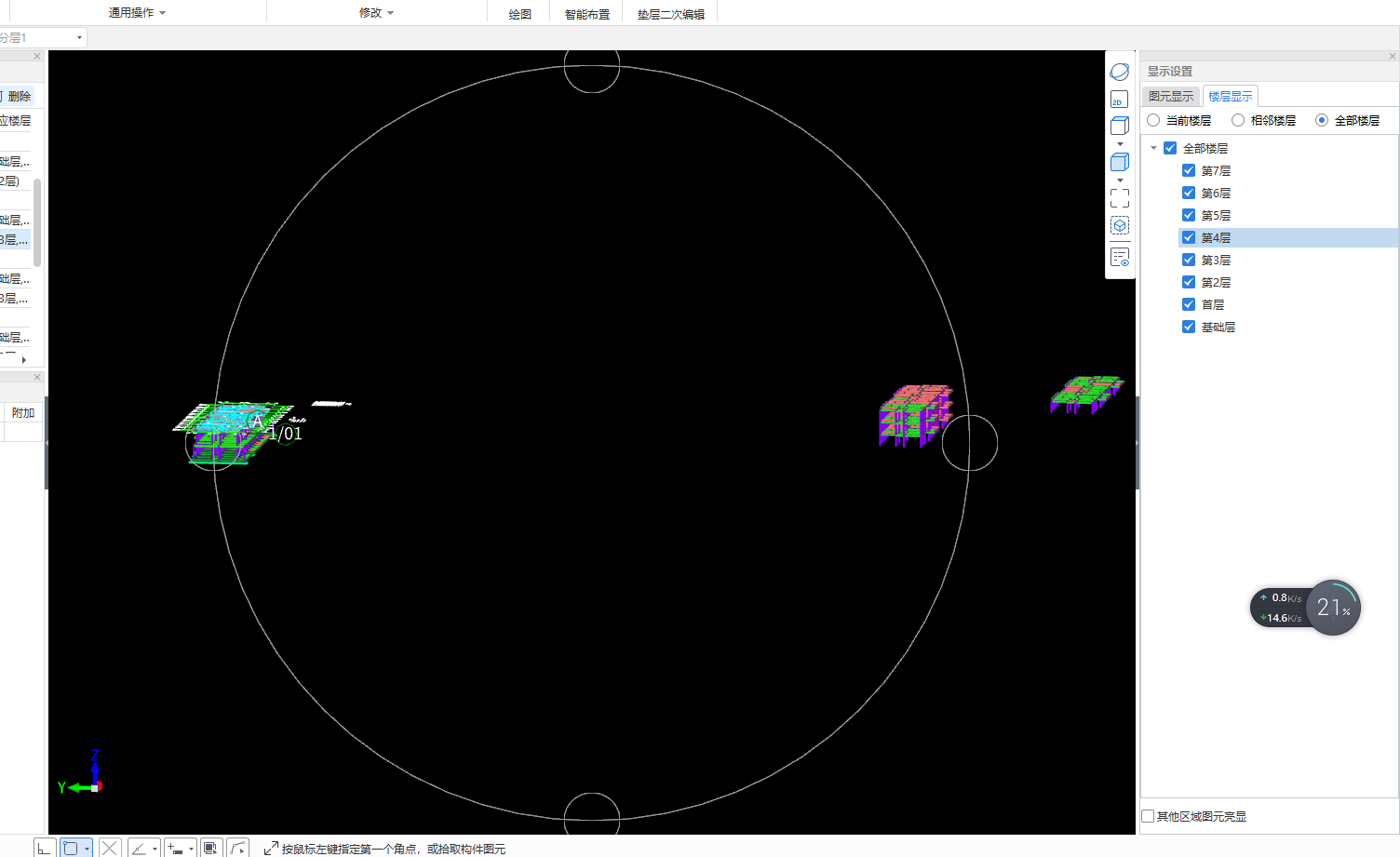The width and height of the screenshot is (1400, 857).
Task: Click the network speed widget showing 21%
Action: coord(1305,608)
